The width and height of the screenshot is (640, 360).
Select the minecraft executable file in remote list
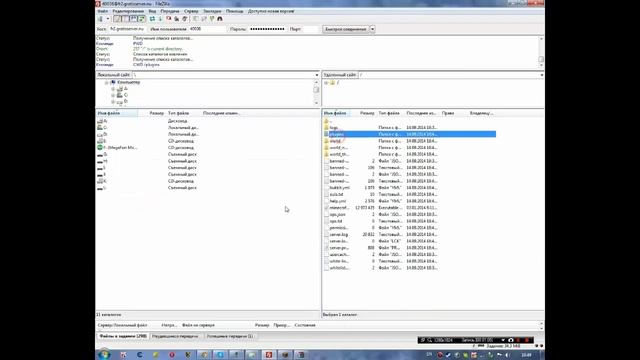pos(409,208)
